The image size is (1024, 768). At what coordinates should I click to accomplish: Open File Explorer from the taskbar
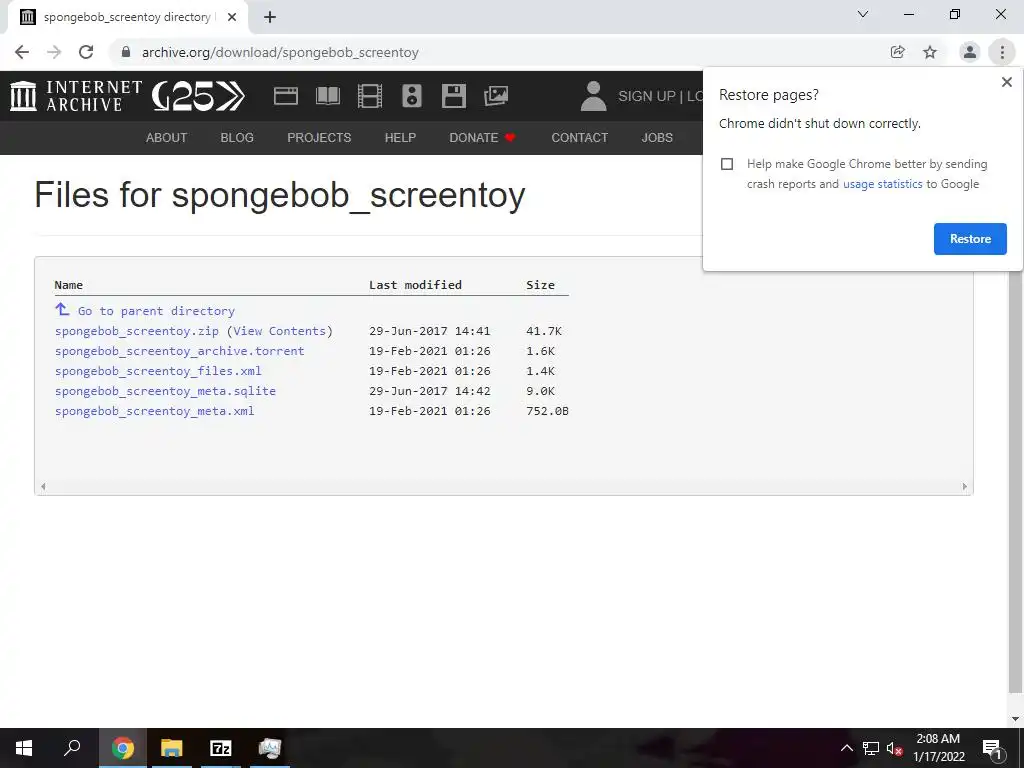click(172, 748)
